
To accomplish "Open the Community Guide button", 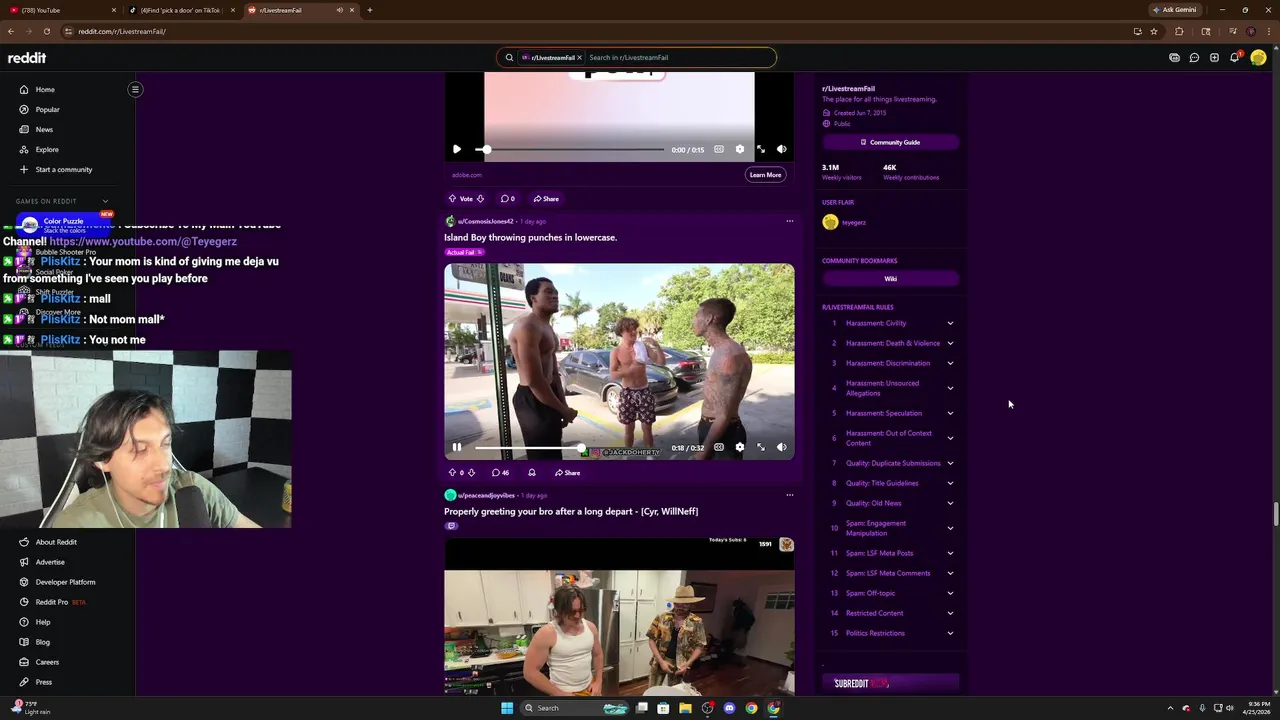I will (890, 142).
